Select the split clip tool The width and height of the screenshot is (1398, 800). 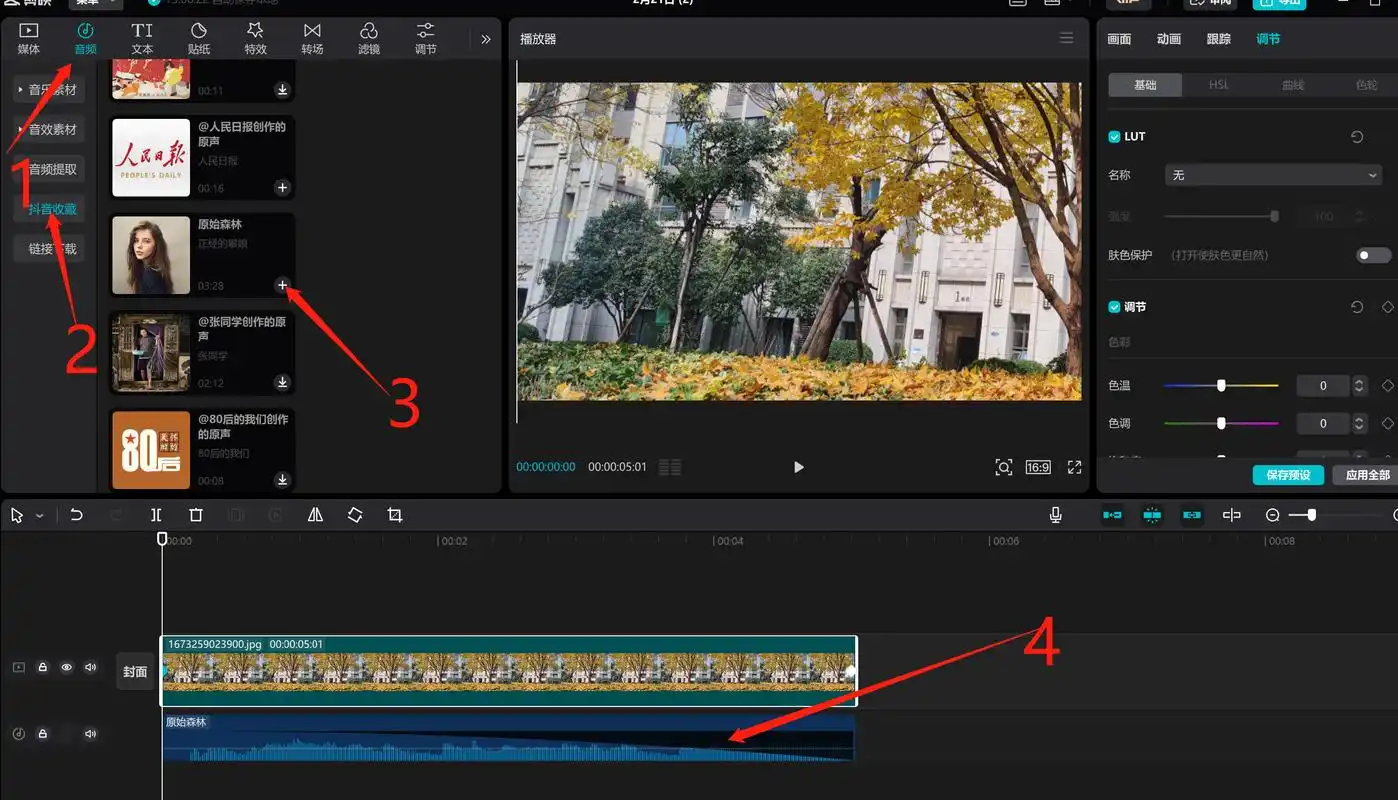[156, 515]
